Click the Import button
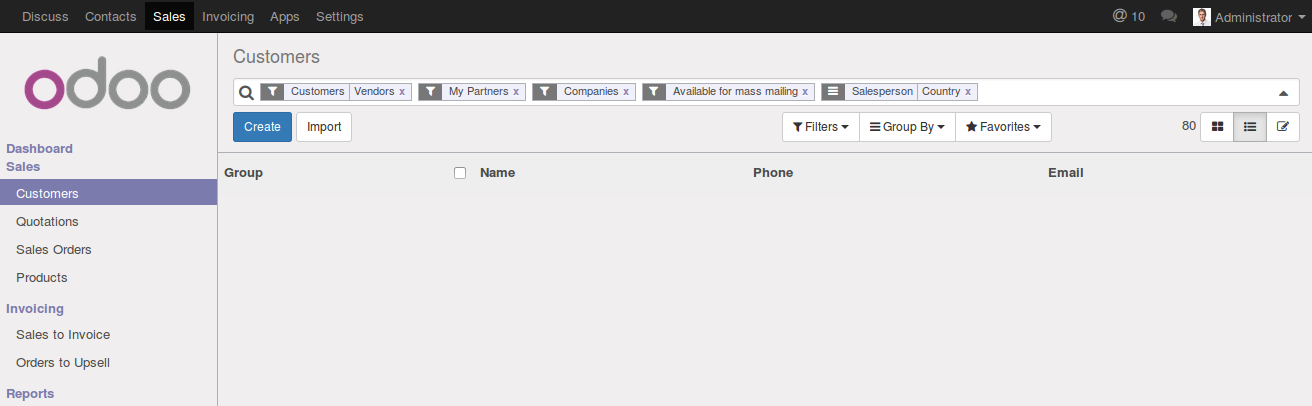 (324, 127)
